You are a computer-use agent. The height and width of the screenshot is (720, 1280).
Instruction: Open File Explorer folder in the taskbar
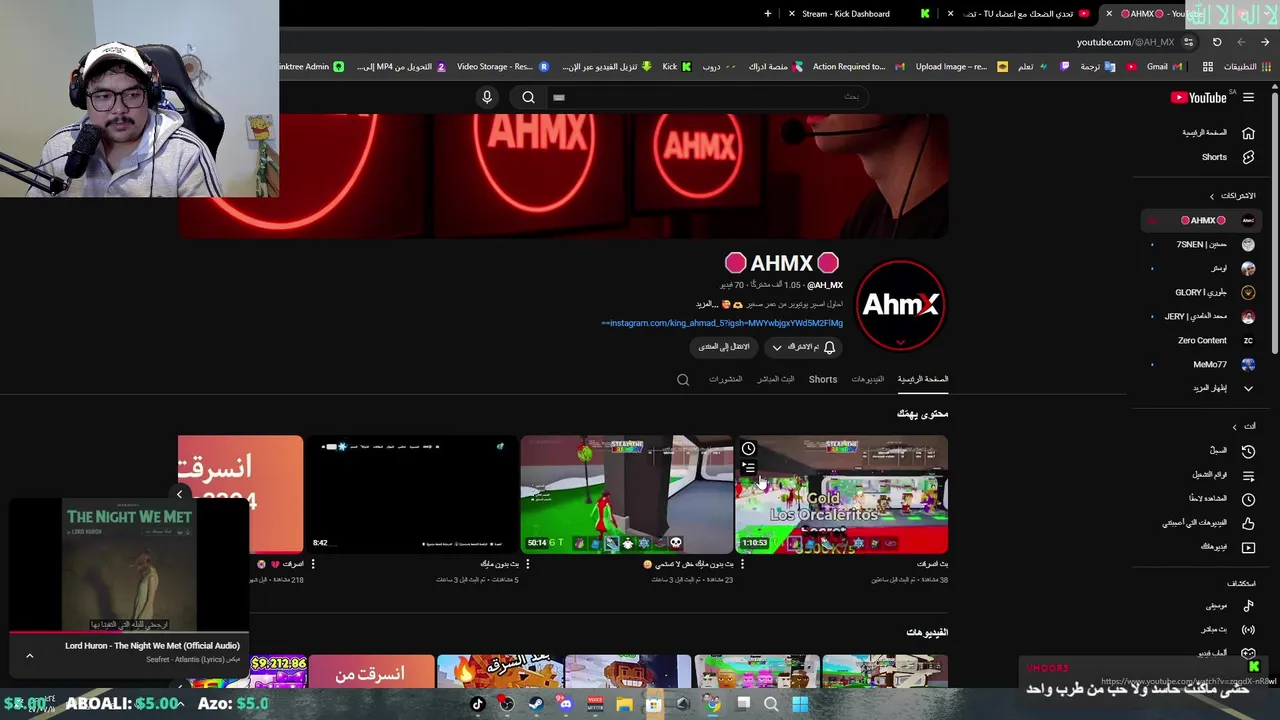point(624,704)
